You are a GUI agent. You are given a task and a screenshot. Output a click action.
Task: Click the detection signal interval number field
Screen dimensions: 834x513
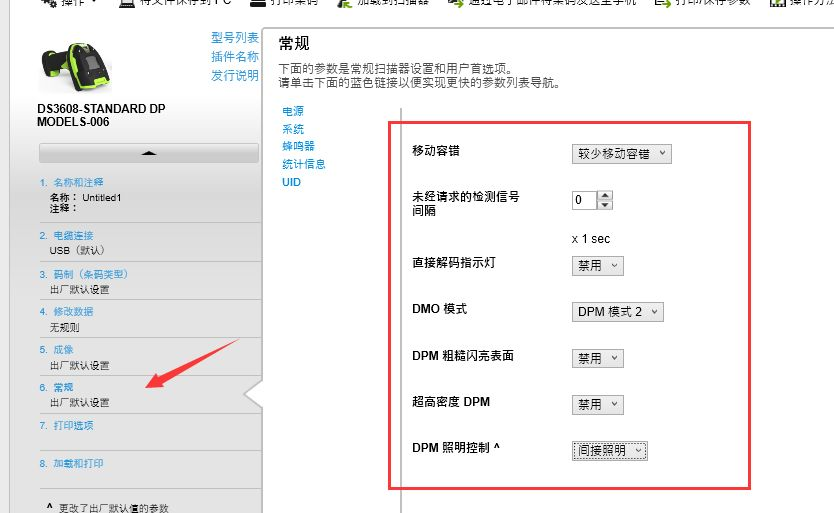[583, 200]
